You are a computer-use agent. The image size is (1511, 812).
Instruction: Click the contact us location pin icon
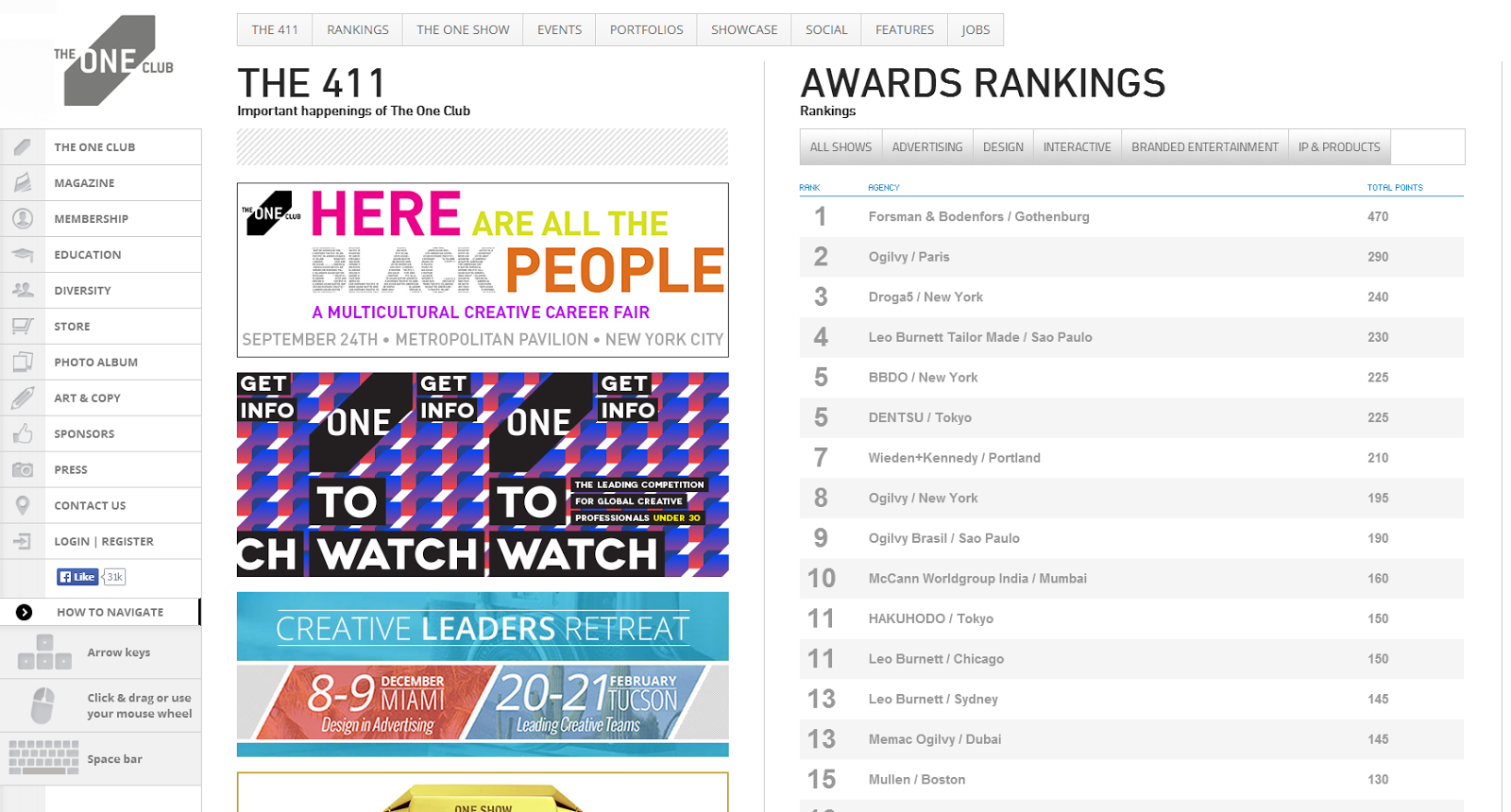click(23, 506)
